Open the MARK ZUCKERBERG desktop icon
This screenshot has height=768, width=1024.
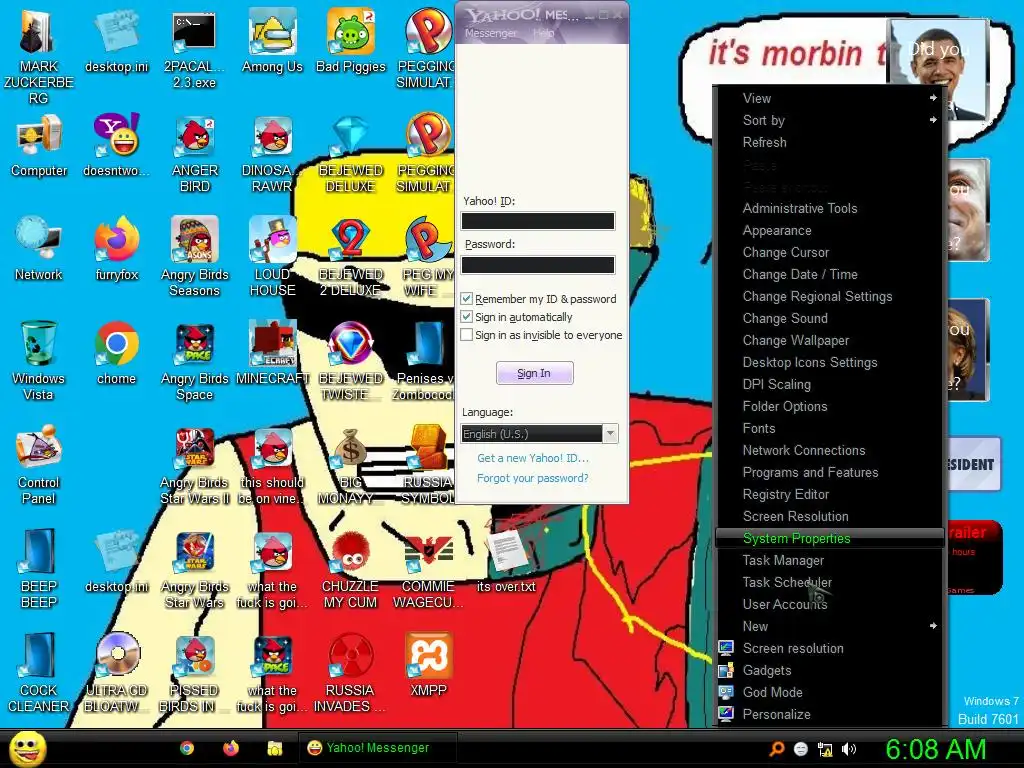[x=38, y=56]
